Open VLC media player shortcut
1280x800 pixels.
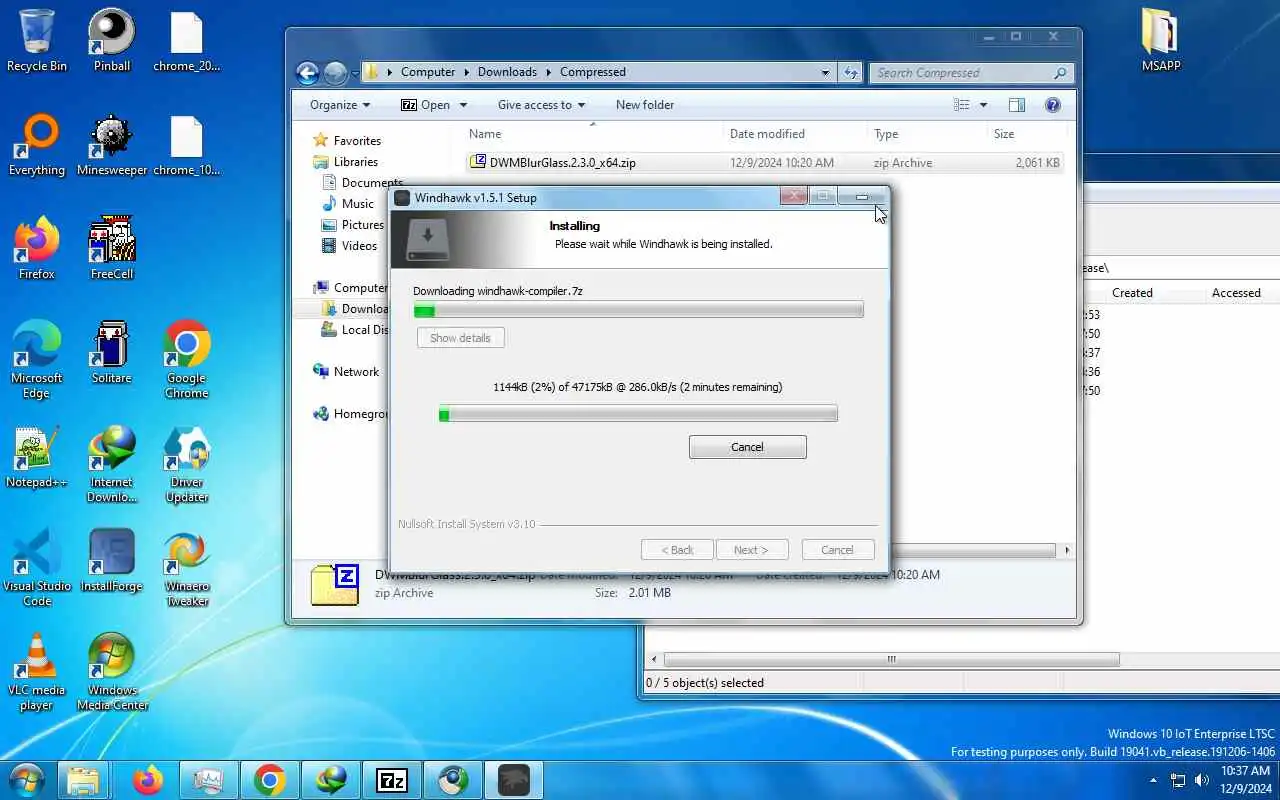point(36,671)
